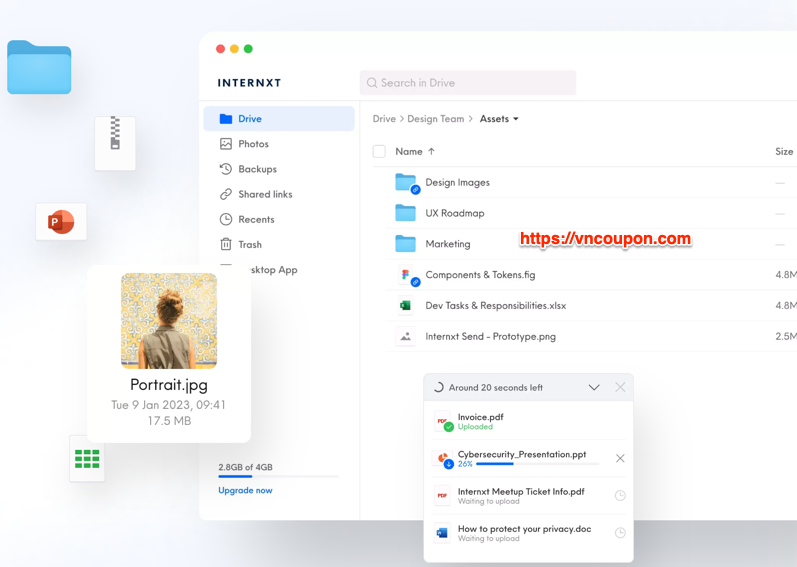The image size is (797, 567).
Task: Click the Around 20 seconds left text
Action: [496, 388]
